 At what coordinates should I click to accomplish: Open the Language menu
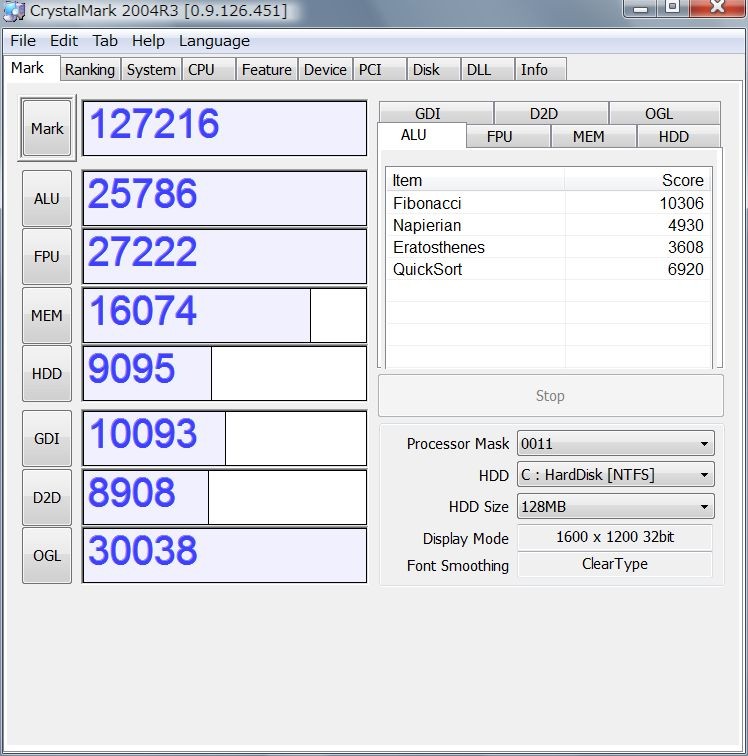pos(214,41)
